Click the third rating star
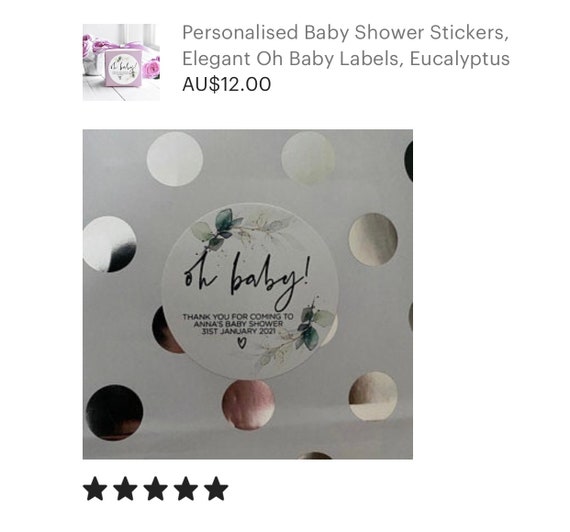570x532 pixels. [156, 489]
